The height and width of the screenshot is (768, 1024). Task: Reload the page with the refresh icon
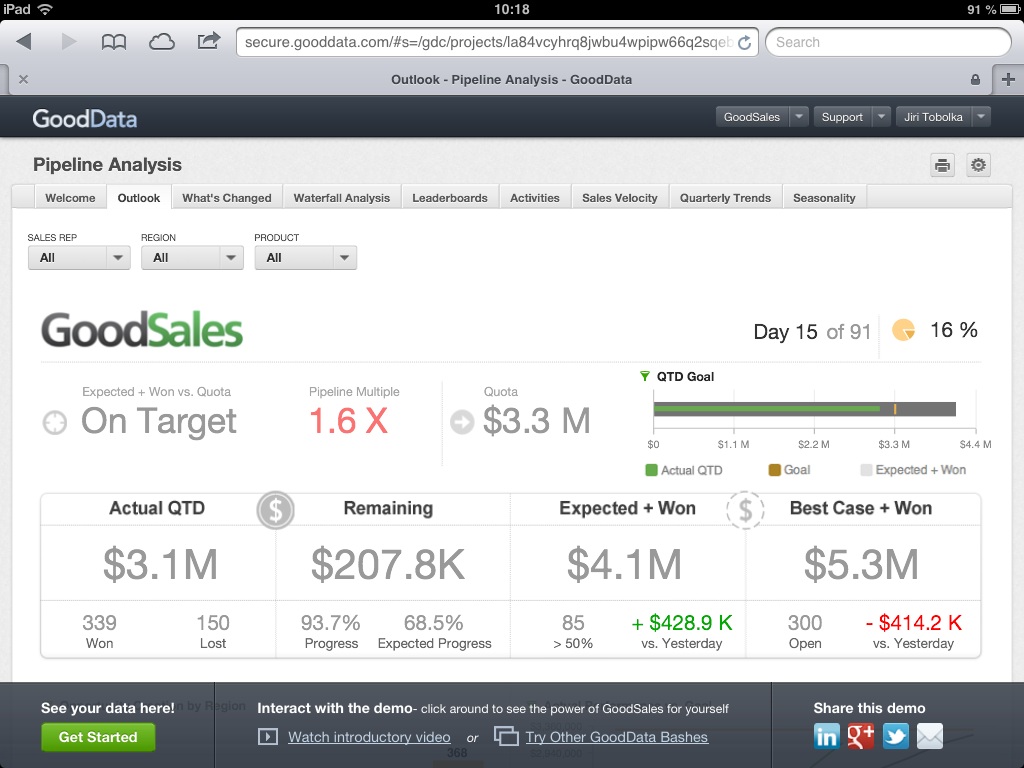[744, 43]
